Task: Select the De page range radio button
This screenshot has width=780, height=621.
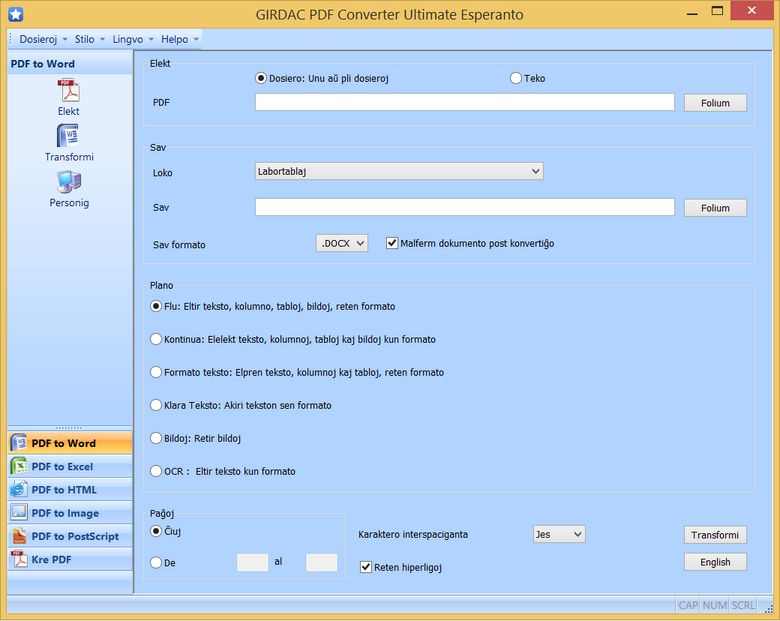Action: tap(156, 562)
